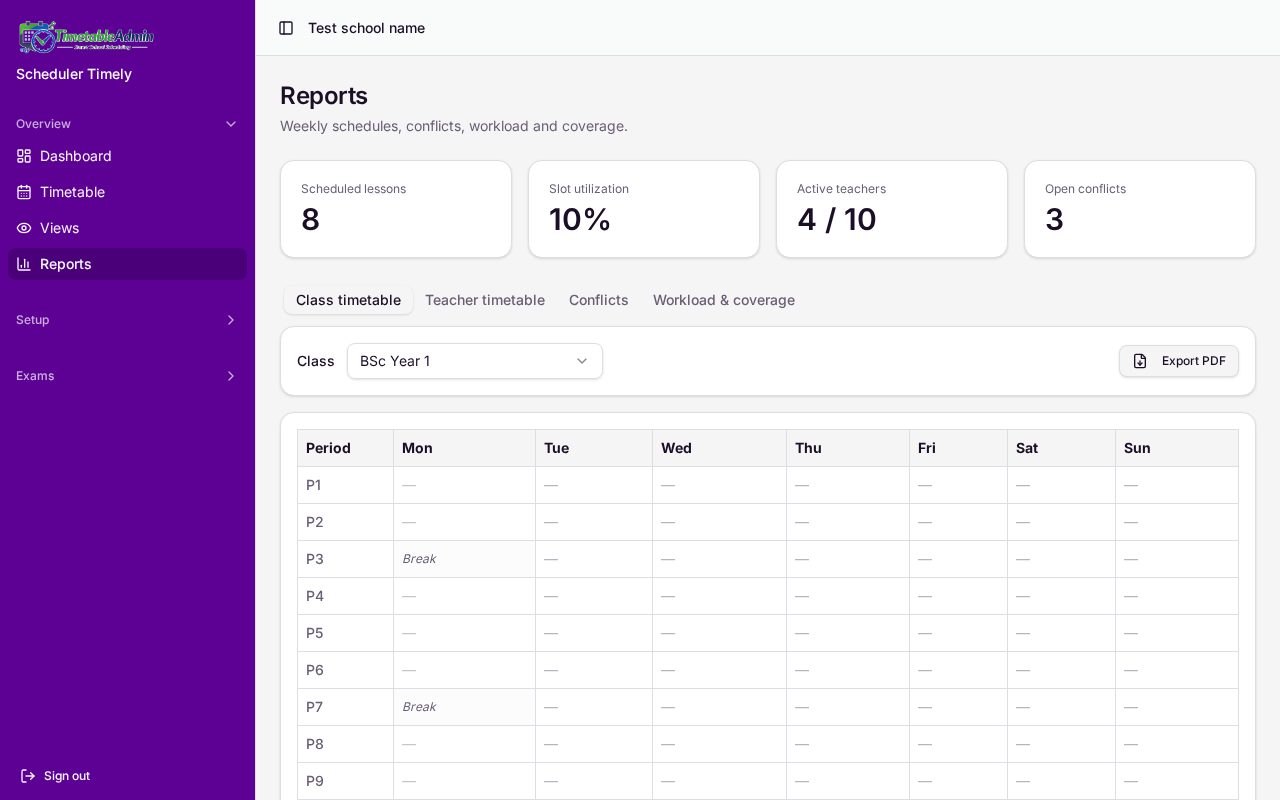Click Sign out
The image size is (1280, 800).
(55, 776)
